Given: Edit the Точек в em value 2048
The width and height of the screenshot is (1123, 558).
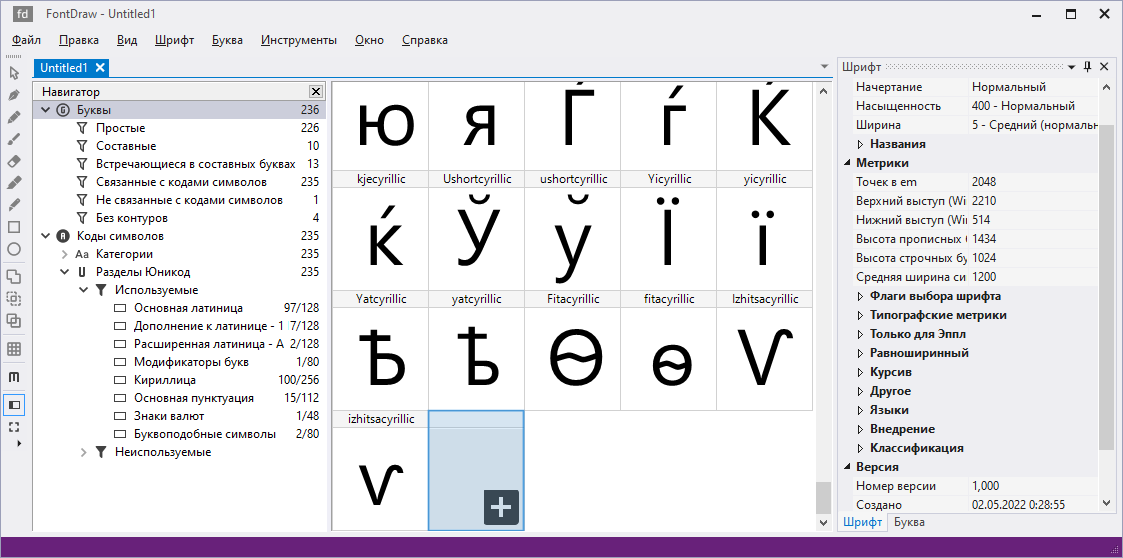Looking at the screenshot, I should [1033, 182].
